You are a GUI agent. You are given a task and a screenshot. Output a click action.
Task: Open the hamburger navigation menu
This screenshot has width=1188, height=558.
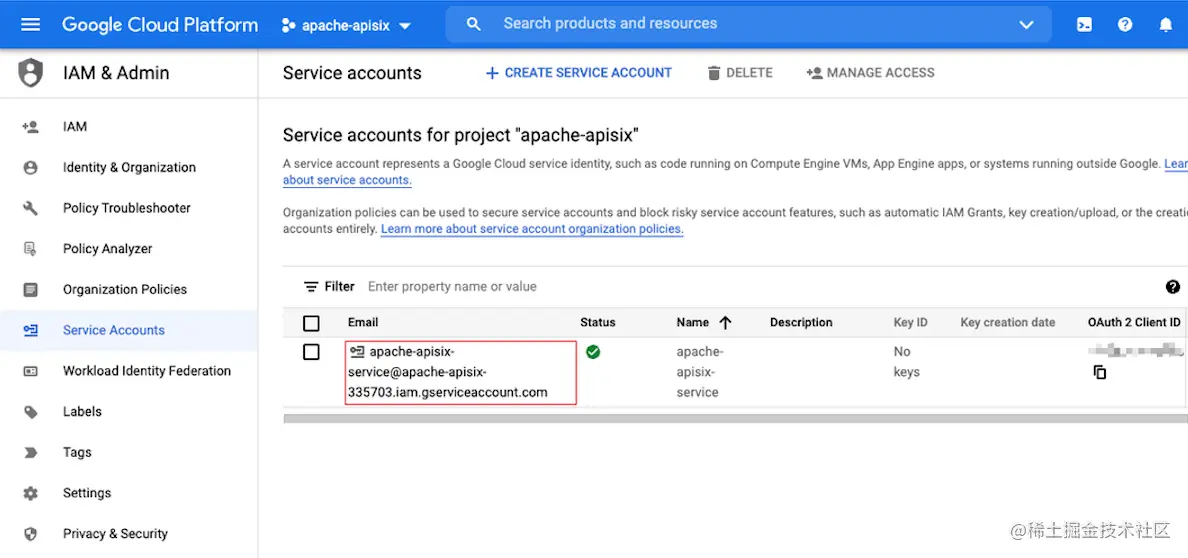(x=30, y=25)
